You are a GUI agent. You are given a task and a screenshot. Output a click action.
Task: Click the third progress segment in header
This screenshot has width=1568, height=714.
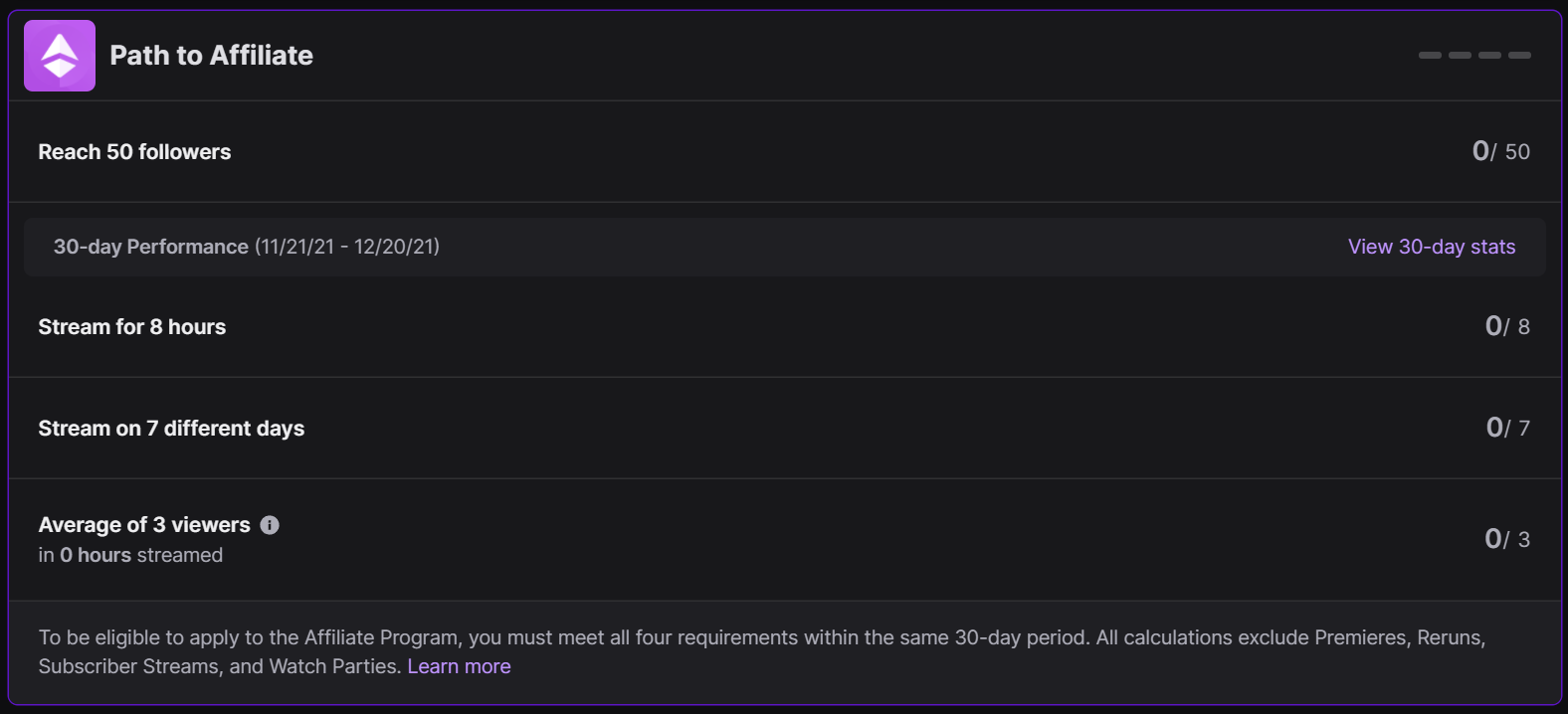[1489, 56]
